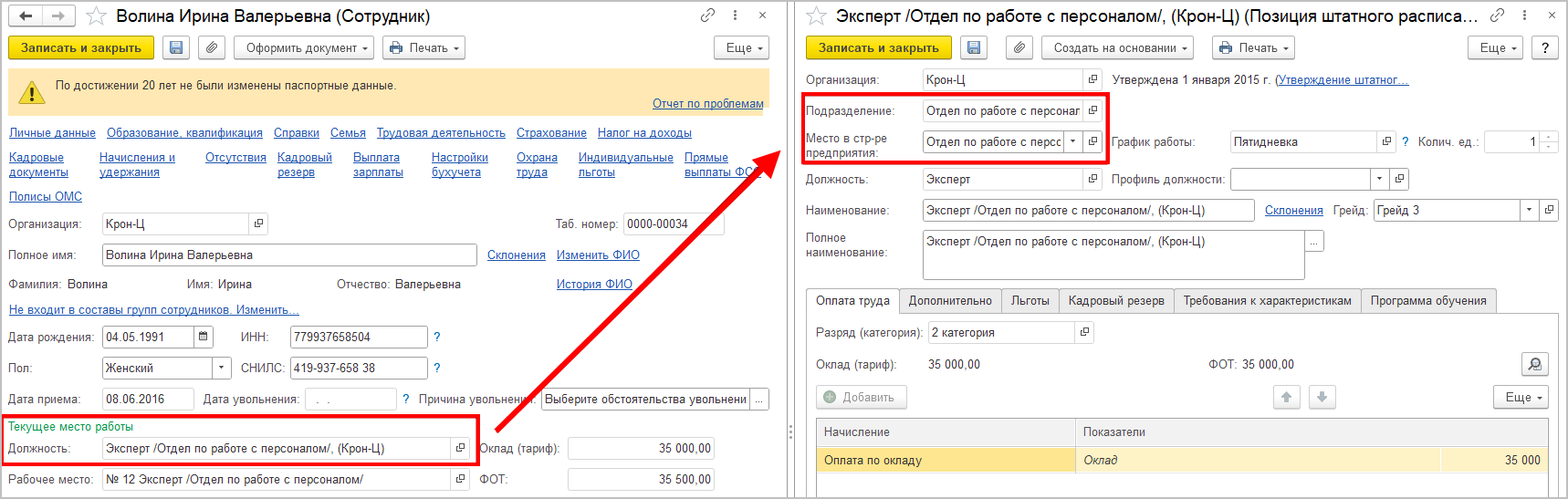
Task: Save staffing position with diskette icon
Action: (x=974, y=47)
